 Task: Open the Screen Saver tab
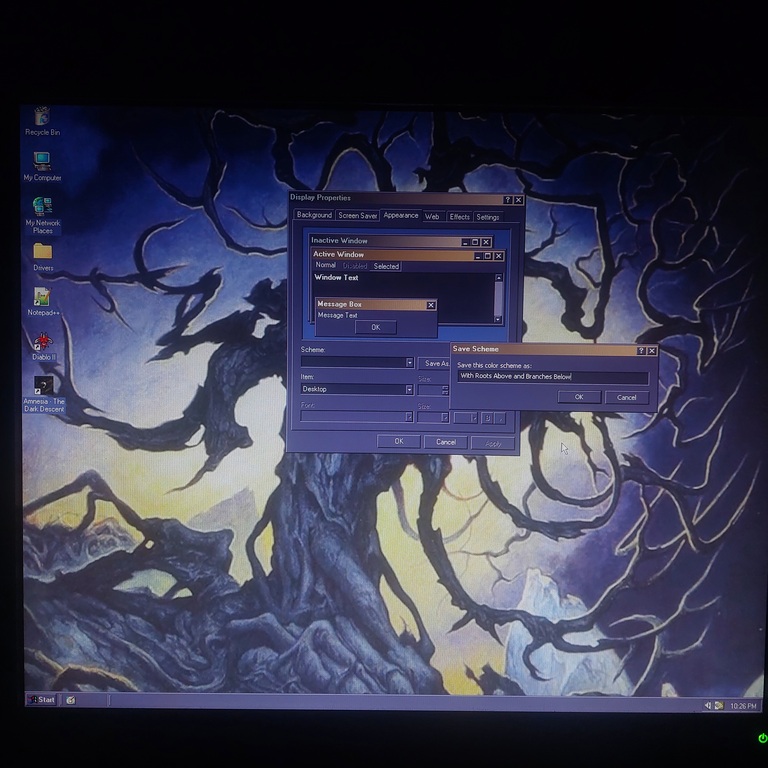[357, 216]
